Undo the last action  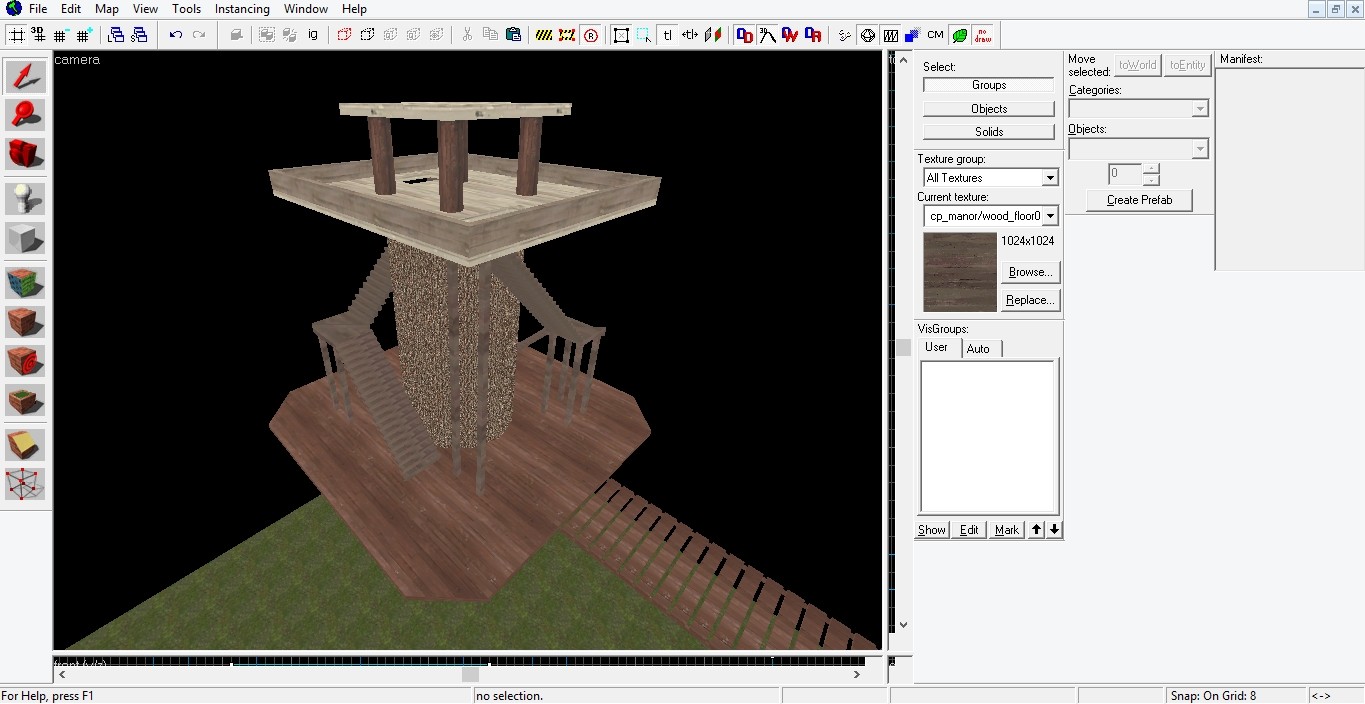click(176, 35)
